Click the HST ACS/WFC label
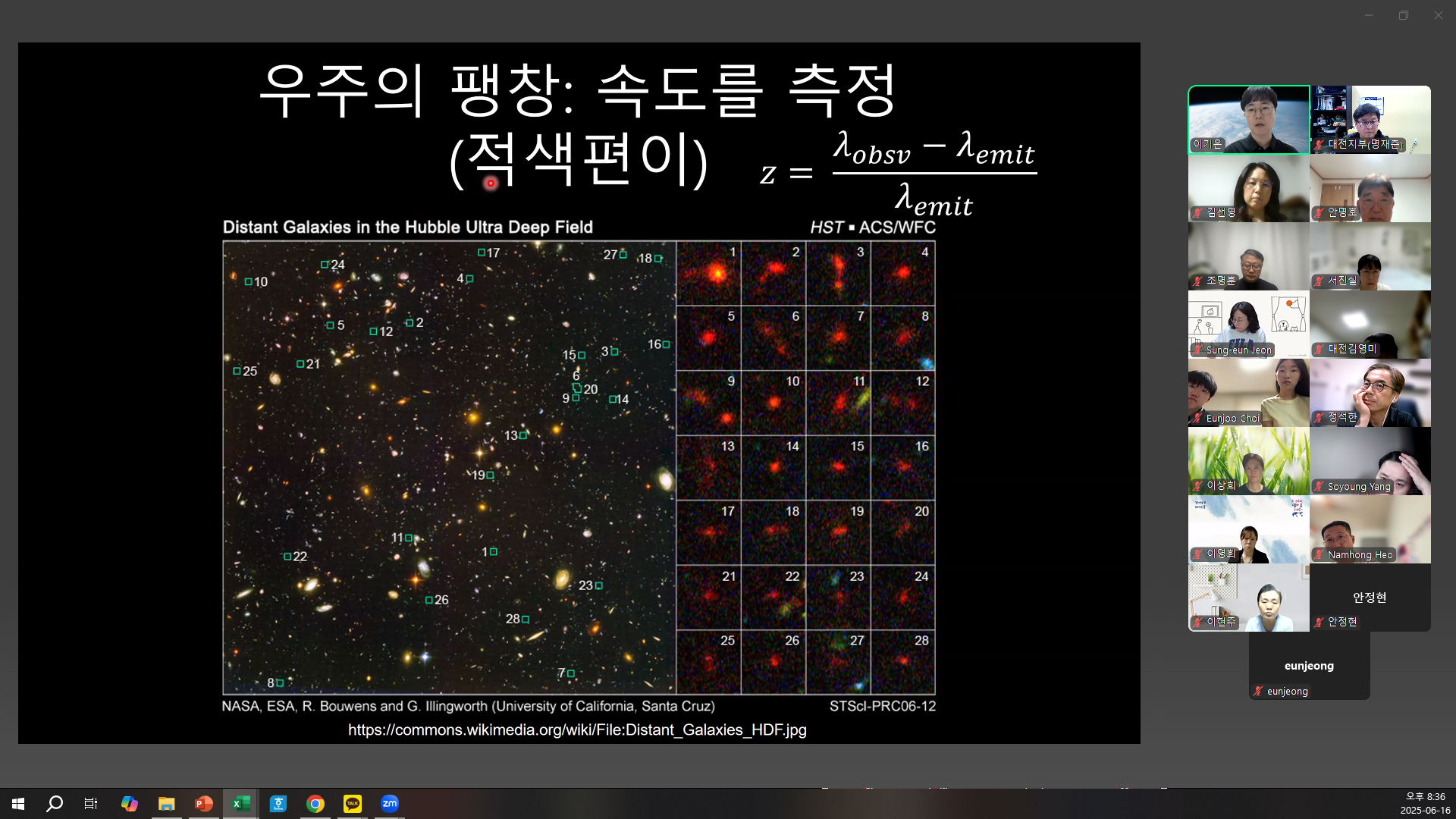This screenshot has height=819, width=1456. (873, 227)
